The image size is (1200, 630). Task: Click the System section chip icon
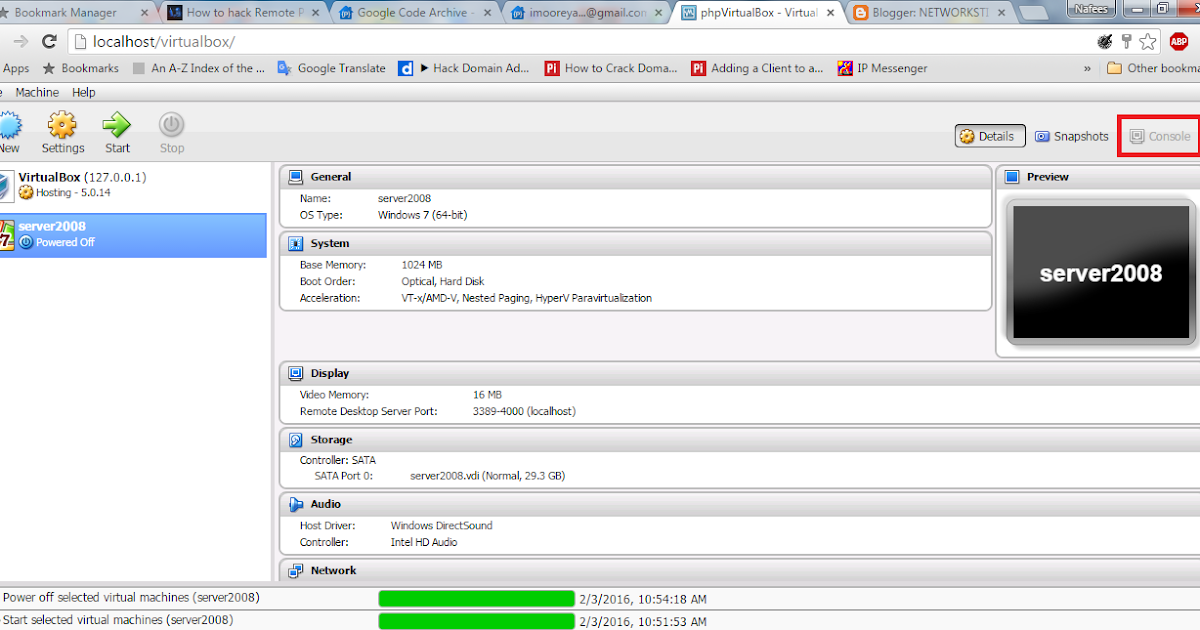296,243
